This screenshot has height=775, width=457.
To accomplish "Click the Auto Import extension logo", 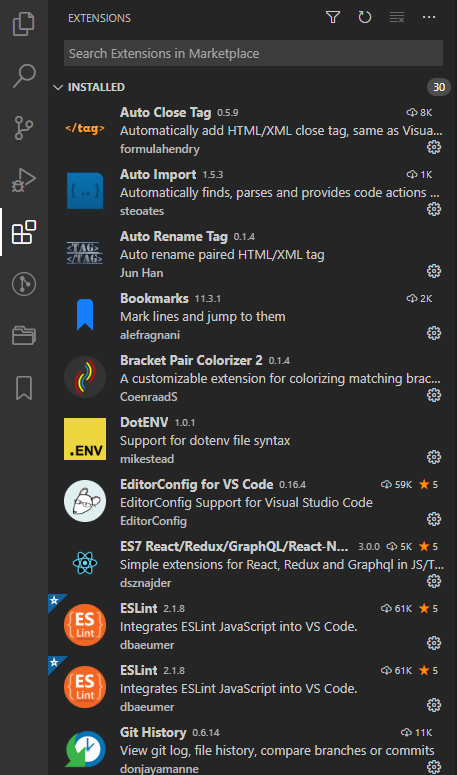I will point(85,191).
